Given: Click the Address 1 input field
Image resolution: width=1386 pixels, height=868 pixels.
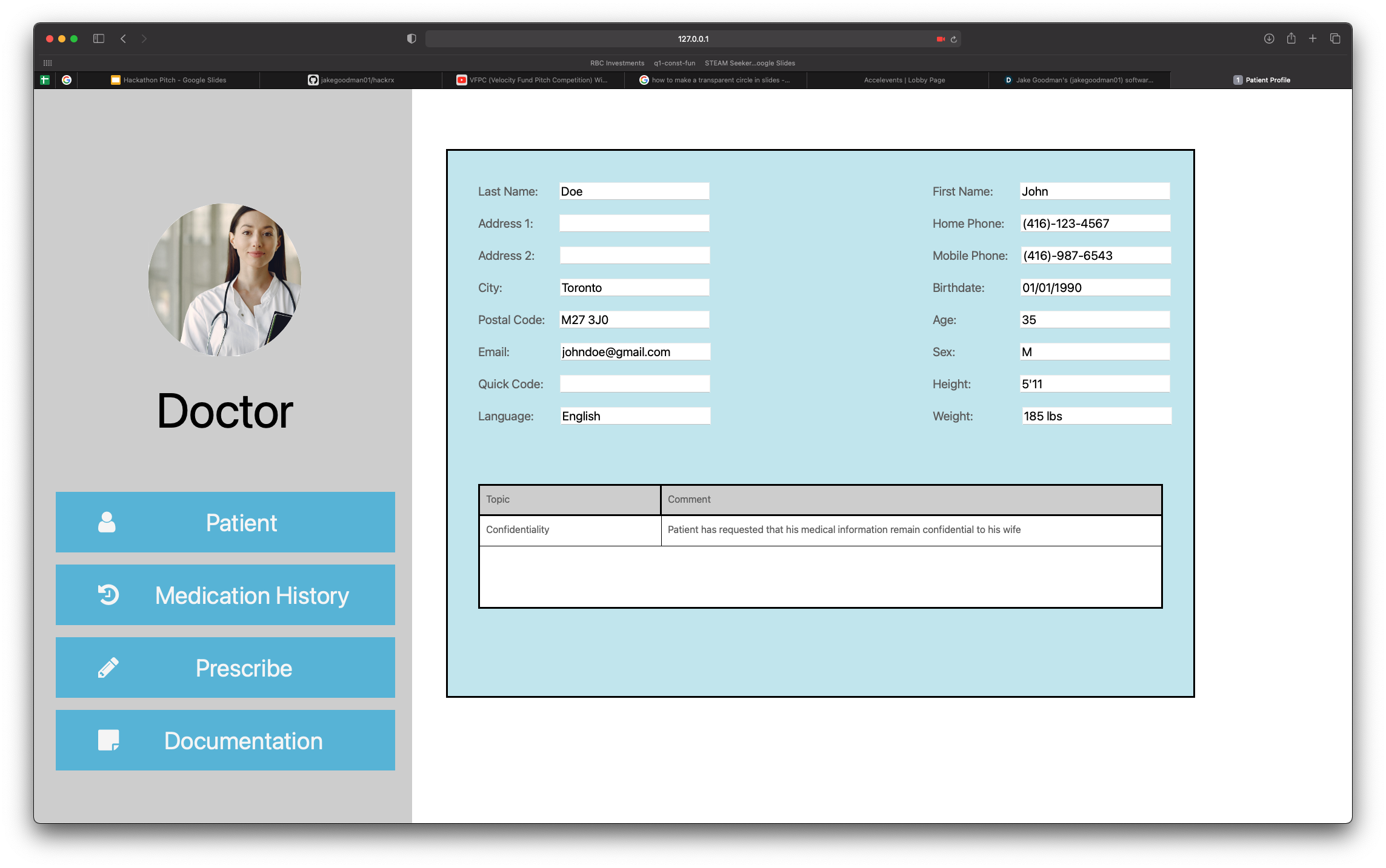Looking at the screenshot, I should tap(634, 224).
